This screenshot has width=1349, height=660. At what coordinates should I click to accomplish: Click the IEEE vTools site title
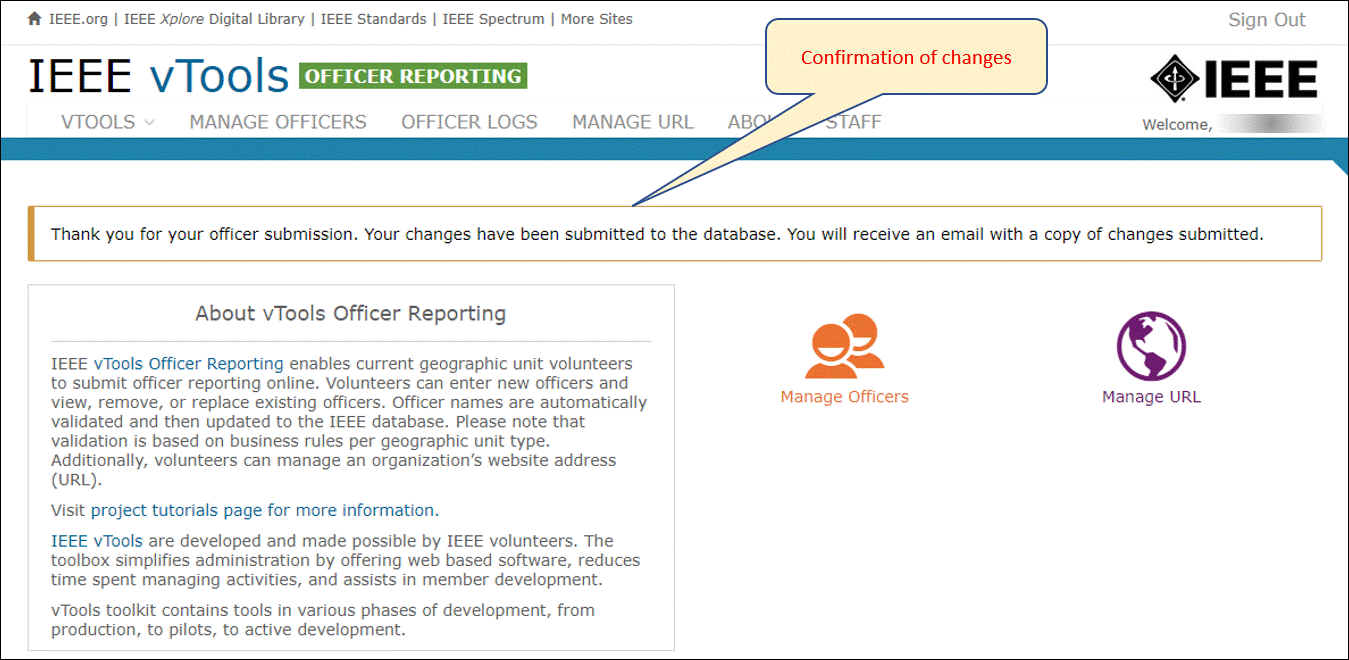159,76
